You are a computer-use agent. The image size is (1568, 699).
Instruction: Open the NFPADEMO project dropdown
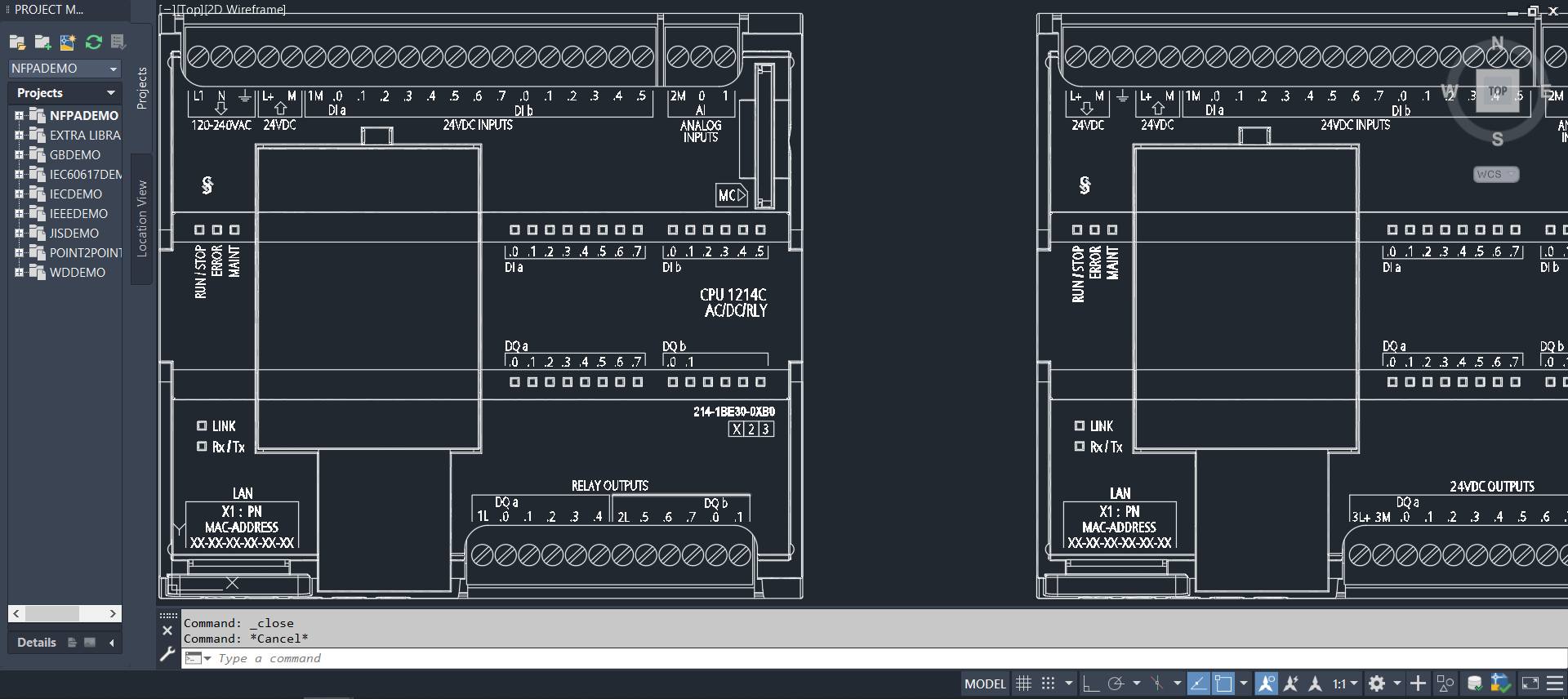tap(65, 69)
